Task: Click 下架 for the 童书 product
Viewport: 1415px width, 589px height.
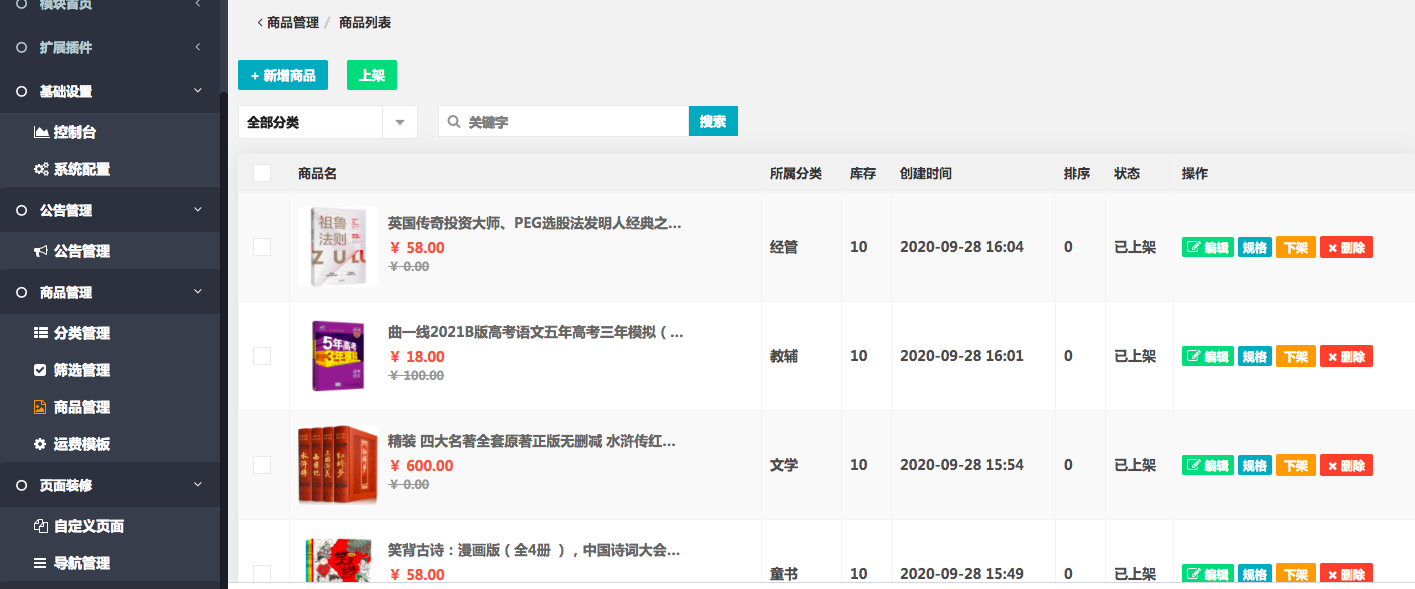Action: (1296, 574)
